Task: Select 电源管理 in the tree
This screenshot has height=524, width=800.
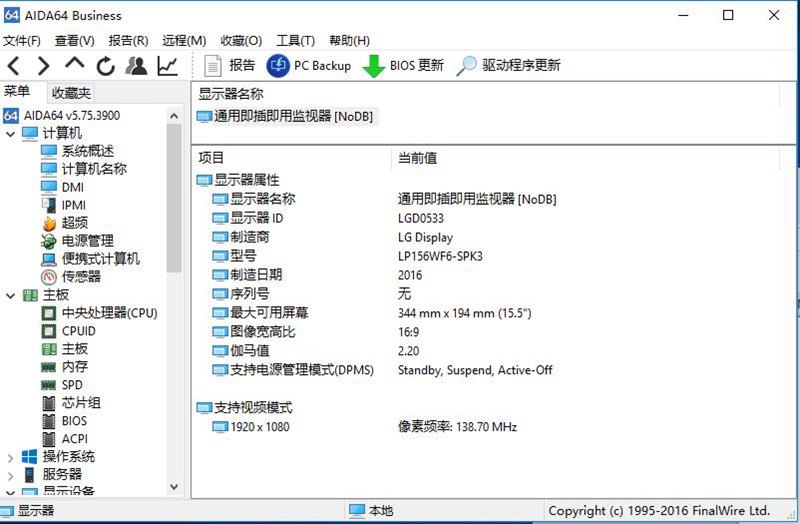Action: click(x=78, y=241)
